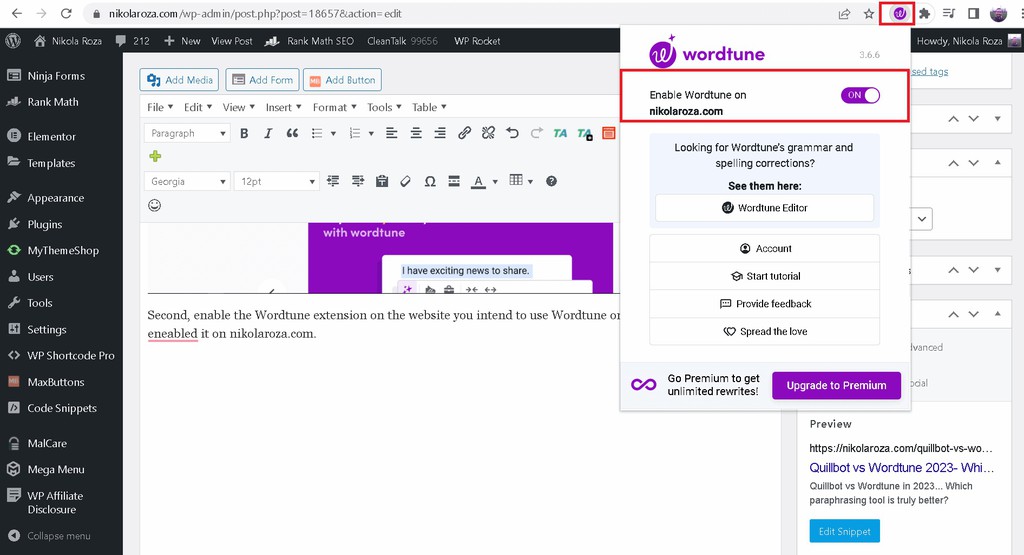Screen dimensions: 1024x555
Task: Toggle italic formatting in editor
Action: (x=268, y=133)
